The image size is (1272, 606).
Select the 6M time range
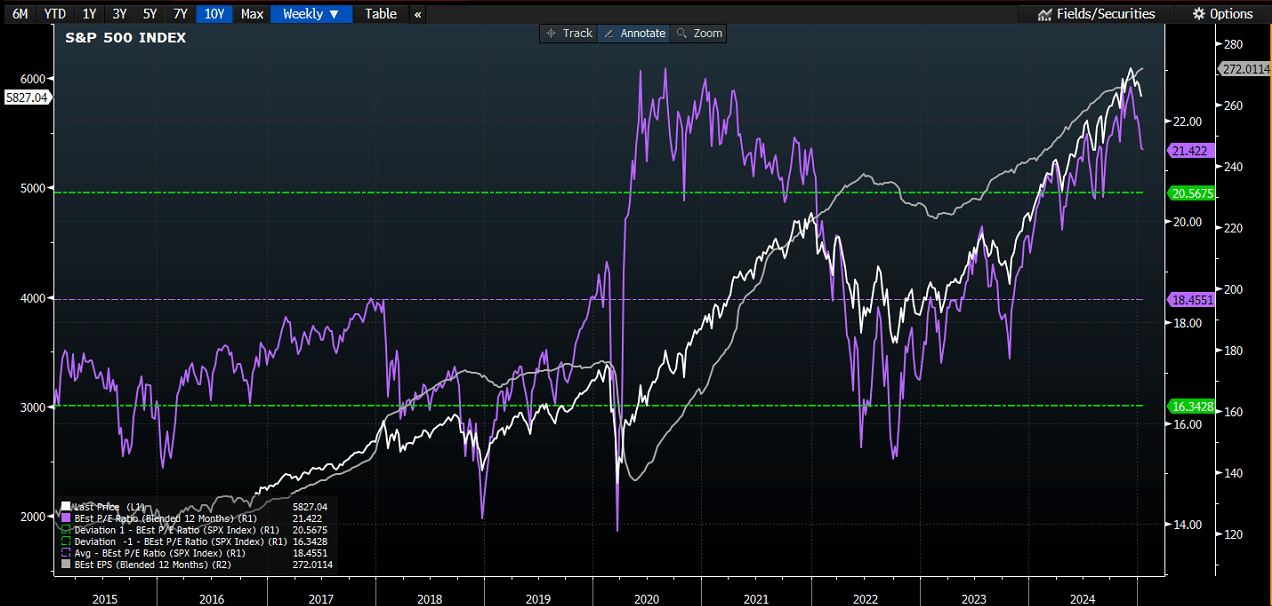pos(20,14)
